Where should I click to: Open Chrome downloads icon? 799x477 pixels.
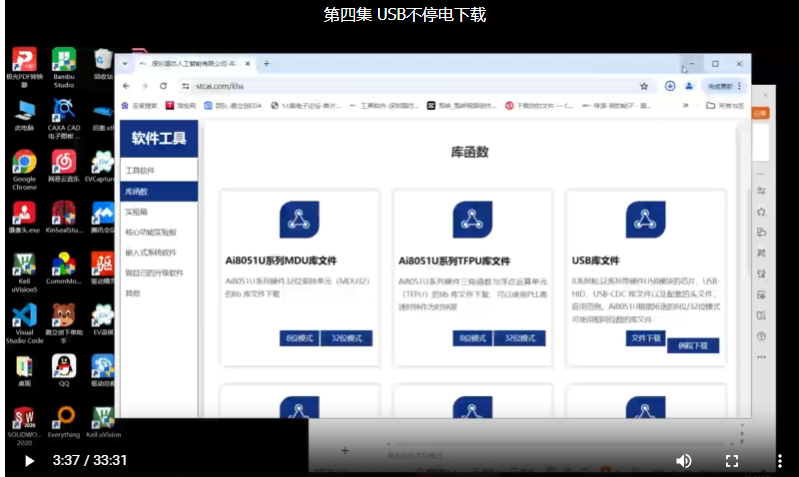(670, 86)
